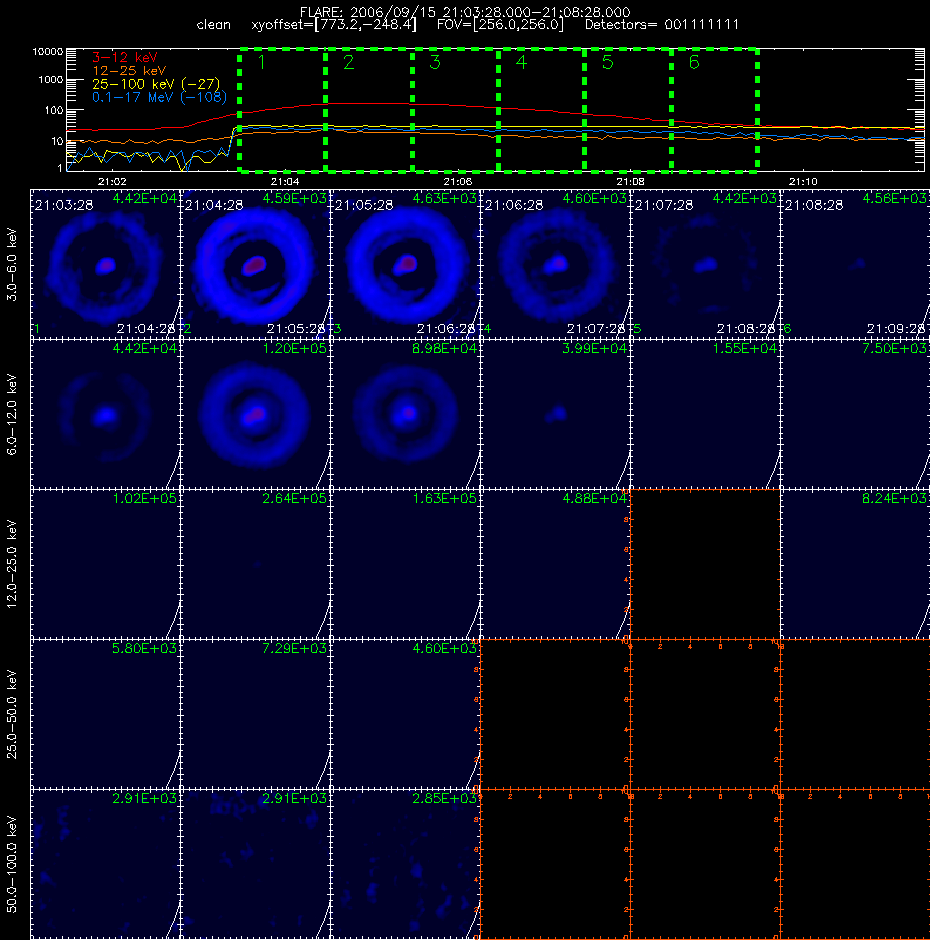Open the 50.0-100.0 keV image labeled 2.85E+03

click(405, 864)
